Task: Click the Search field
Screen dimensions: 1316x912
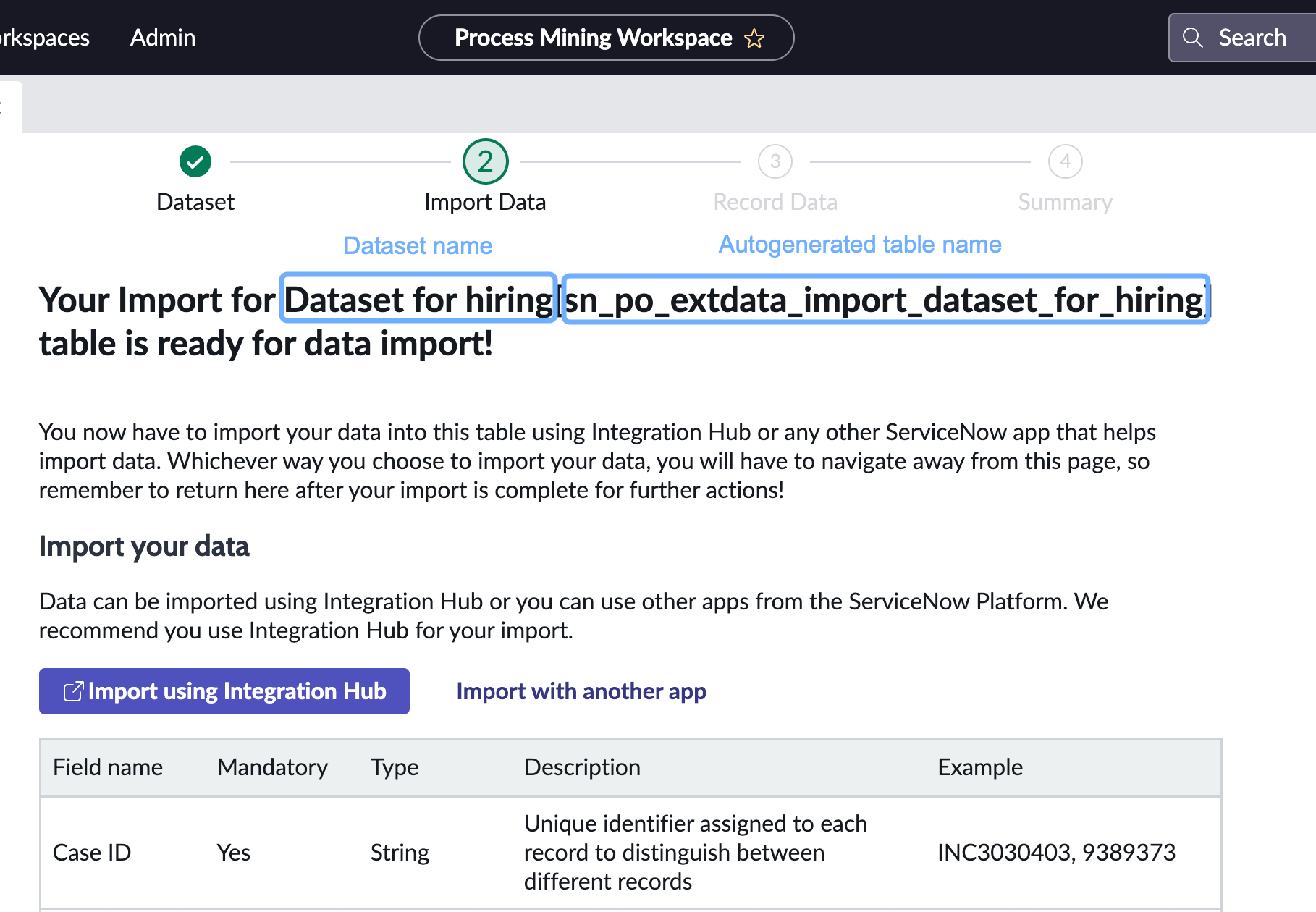Action: point(1242,38)
